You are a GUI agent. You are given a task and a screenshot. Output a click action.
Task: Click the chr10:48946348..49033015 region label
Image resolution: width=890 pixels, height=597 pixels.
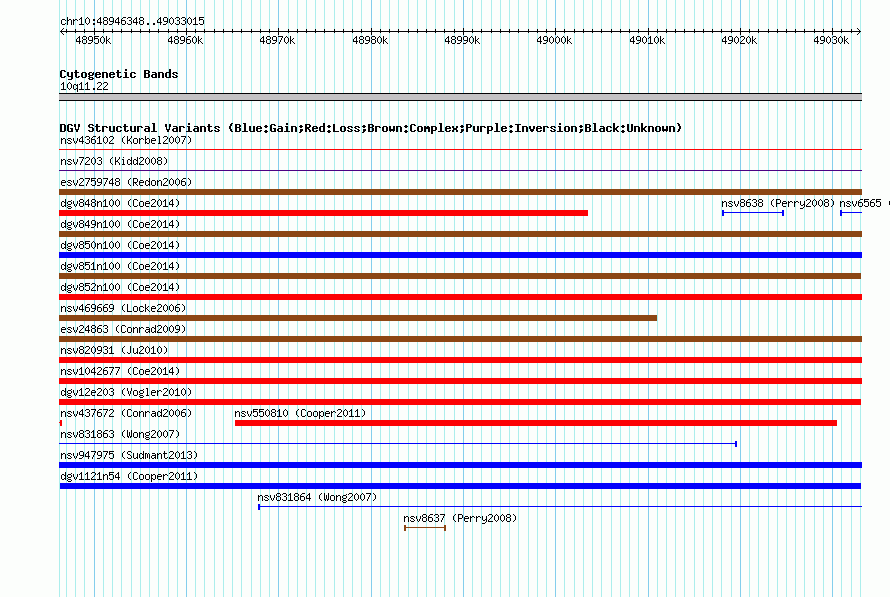click(x=132, y=21)
